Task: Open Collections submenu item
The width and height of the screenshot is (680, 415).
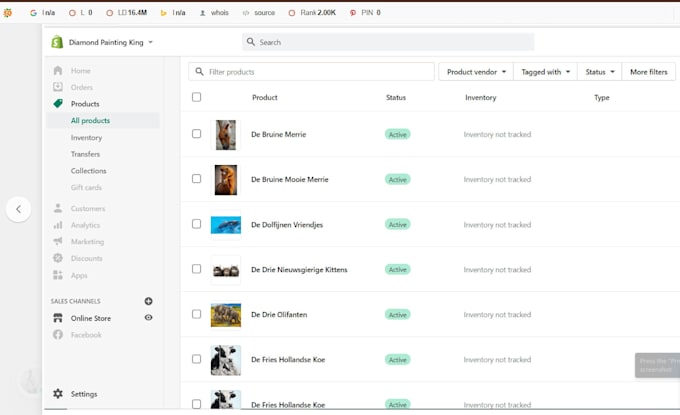Action: [88, 171]
